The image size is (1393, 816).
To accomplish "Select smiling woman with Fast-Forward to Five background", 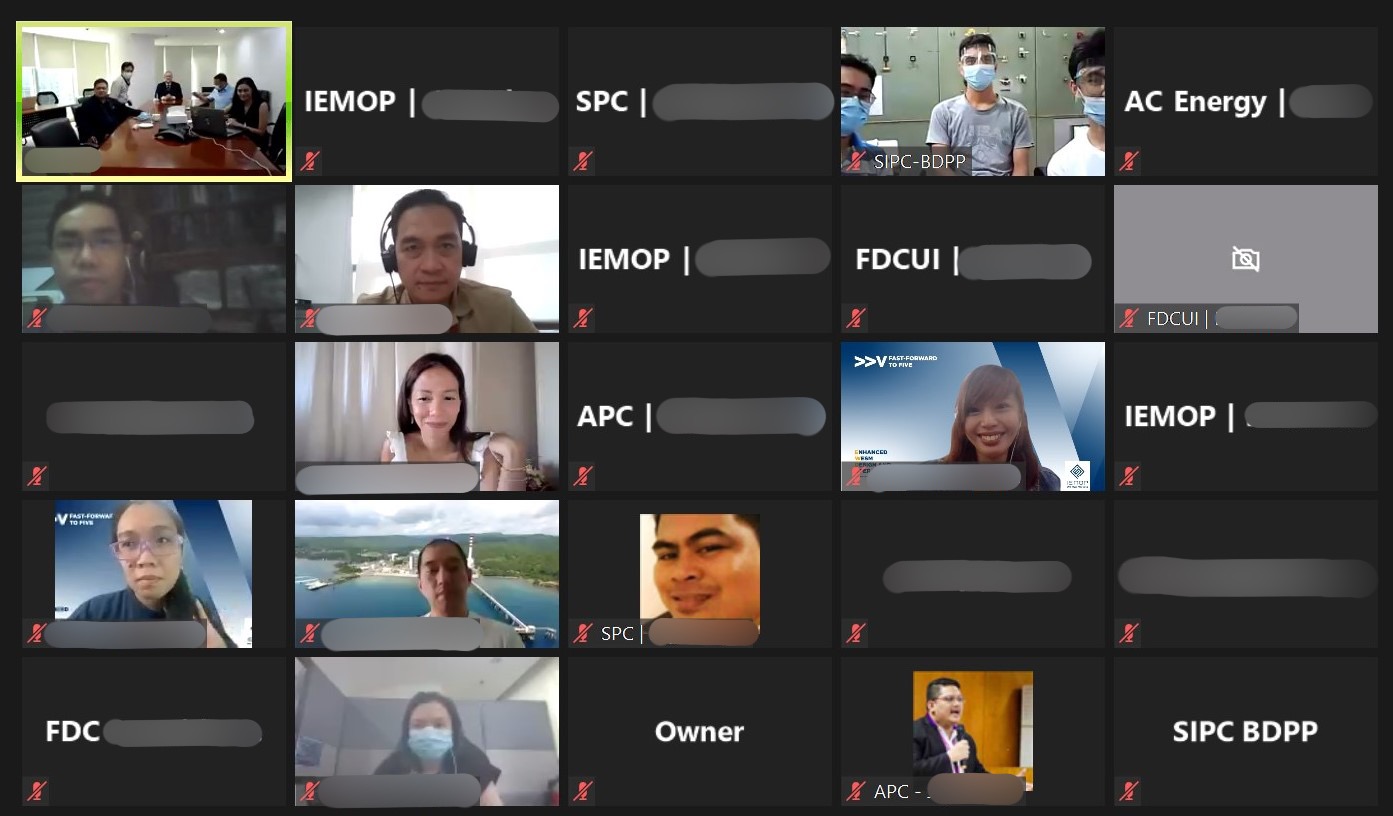I will tap(973, 416).
